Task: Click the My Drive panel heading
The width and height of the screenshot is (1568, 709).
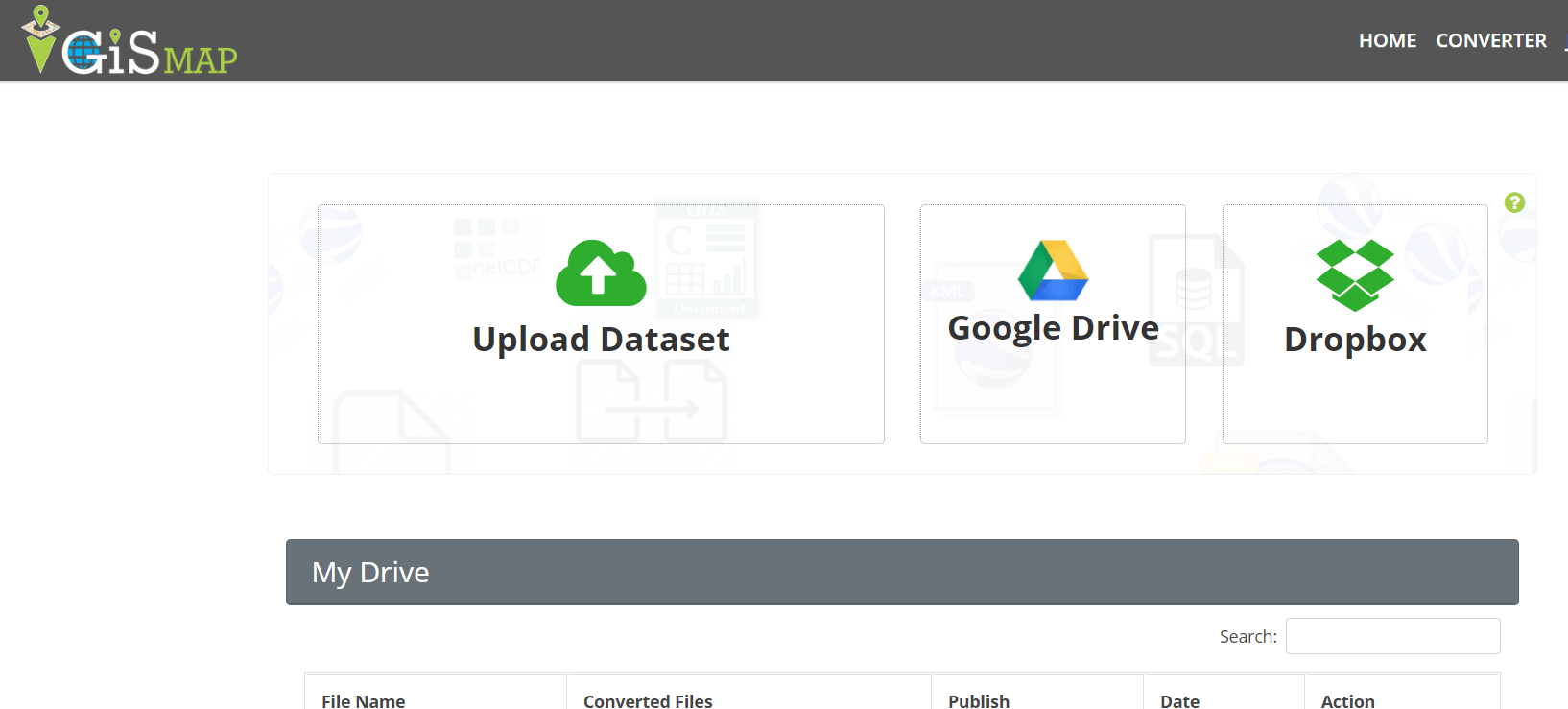Action: pyautogui.click(x=902, y=572)
